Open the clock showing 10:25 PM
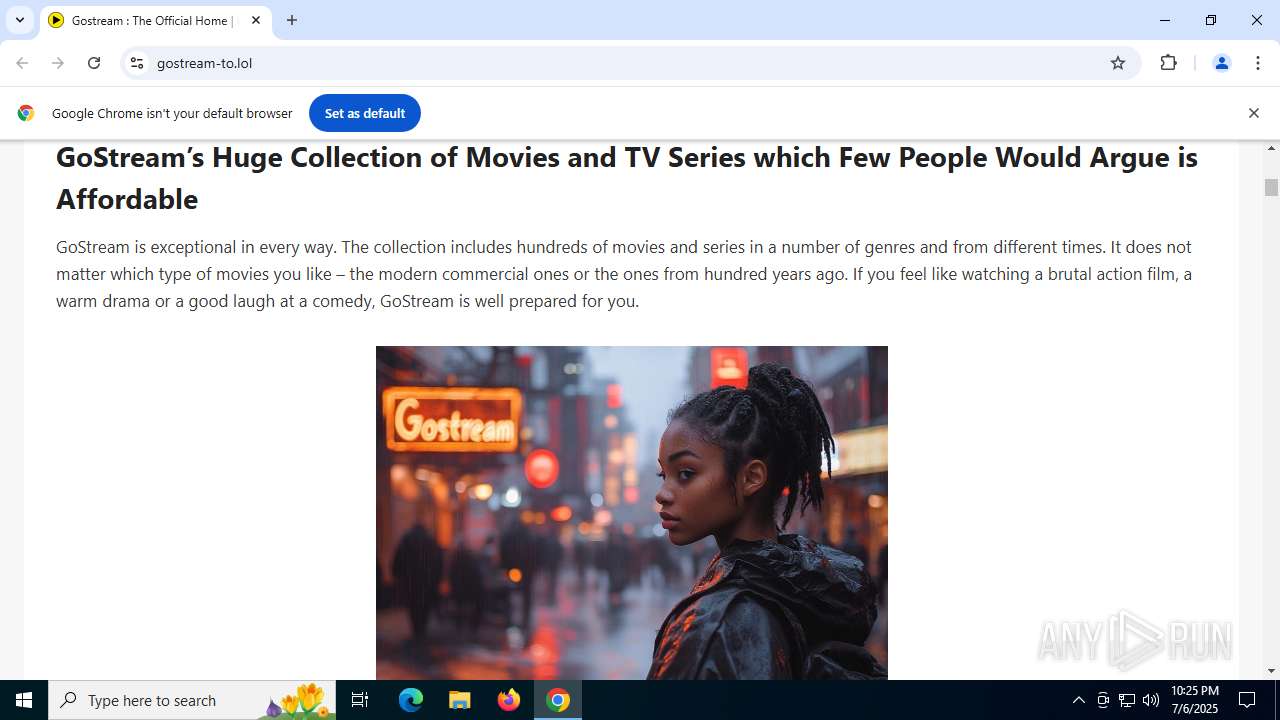Screen dimensions: 1280x720 tap(1195, 700)
